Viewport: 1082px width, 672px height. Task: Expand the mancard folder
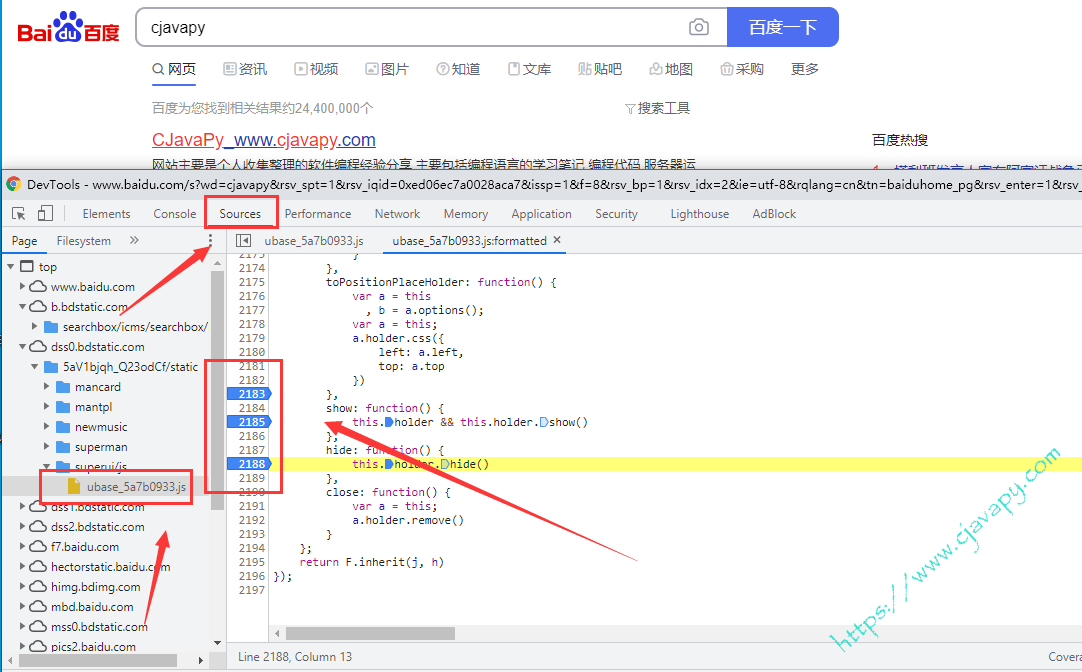46,386
